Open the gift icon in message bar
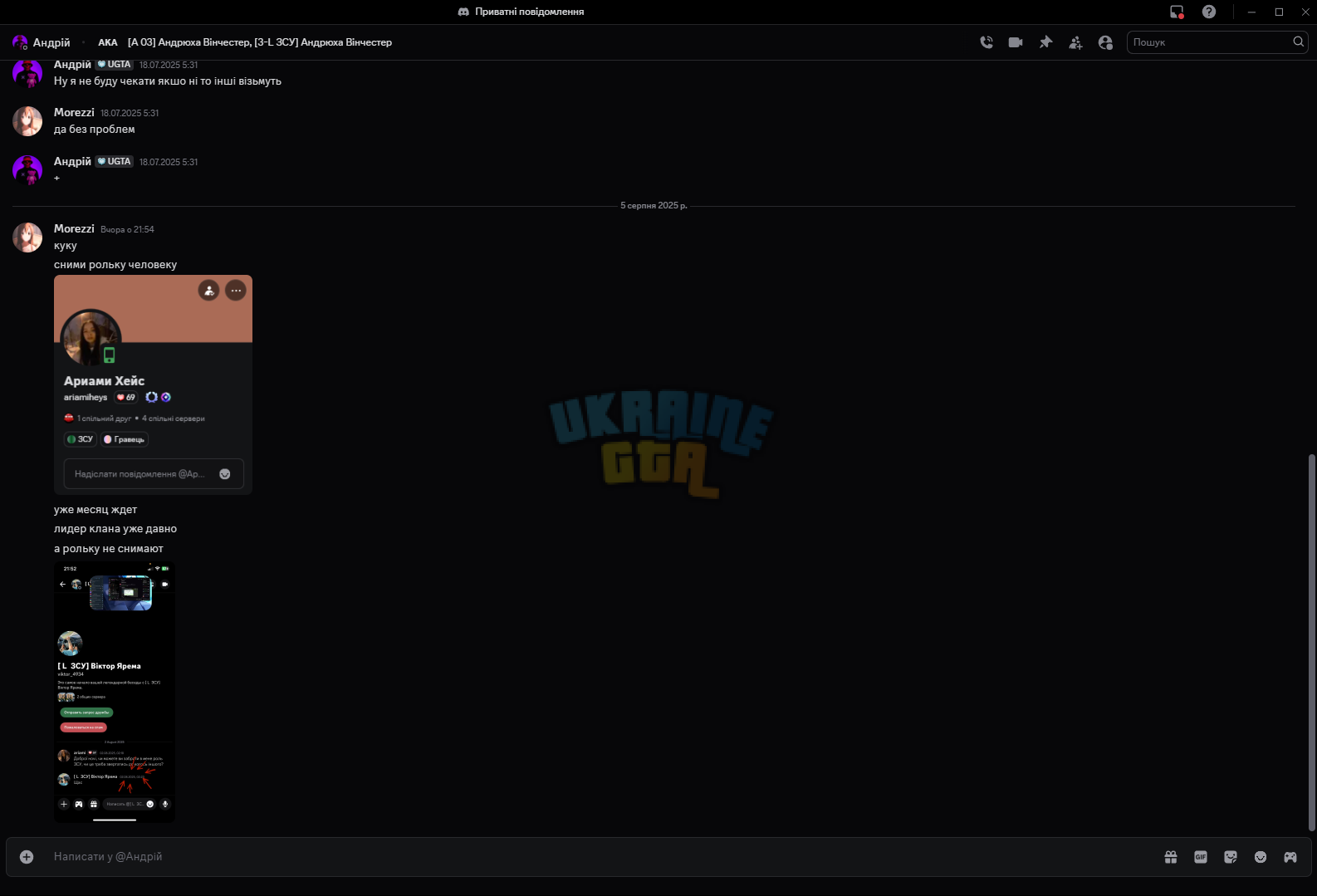Screen dimensions: 1317x896 [x=1171, y=857]
